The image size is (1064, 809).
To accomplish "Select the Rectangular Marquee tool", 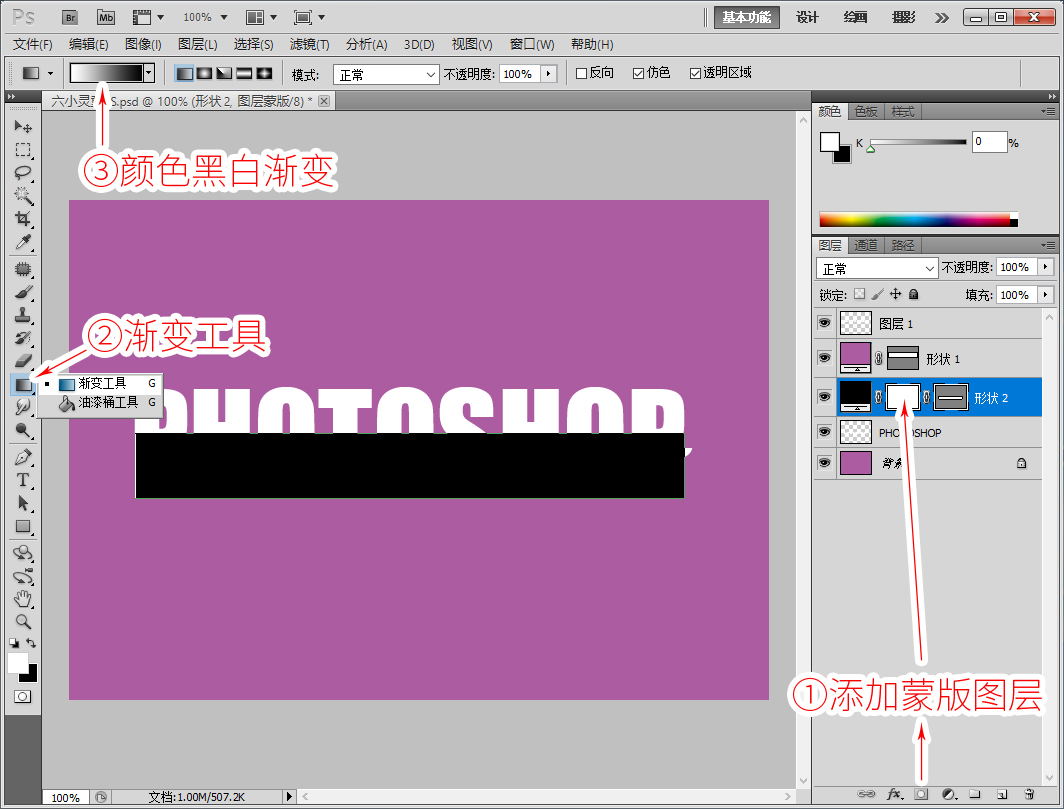I will tap(23, 150).
